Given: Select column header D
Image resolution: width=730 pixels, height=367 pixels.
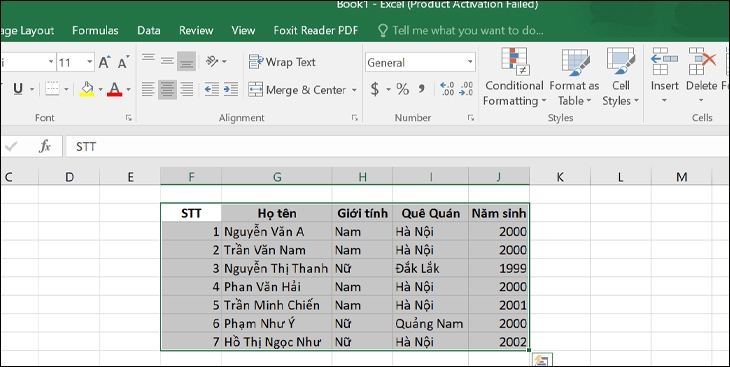Looking at the screenshot, I should (69, 177).
